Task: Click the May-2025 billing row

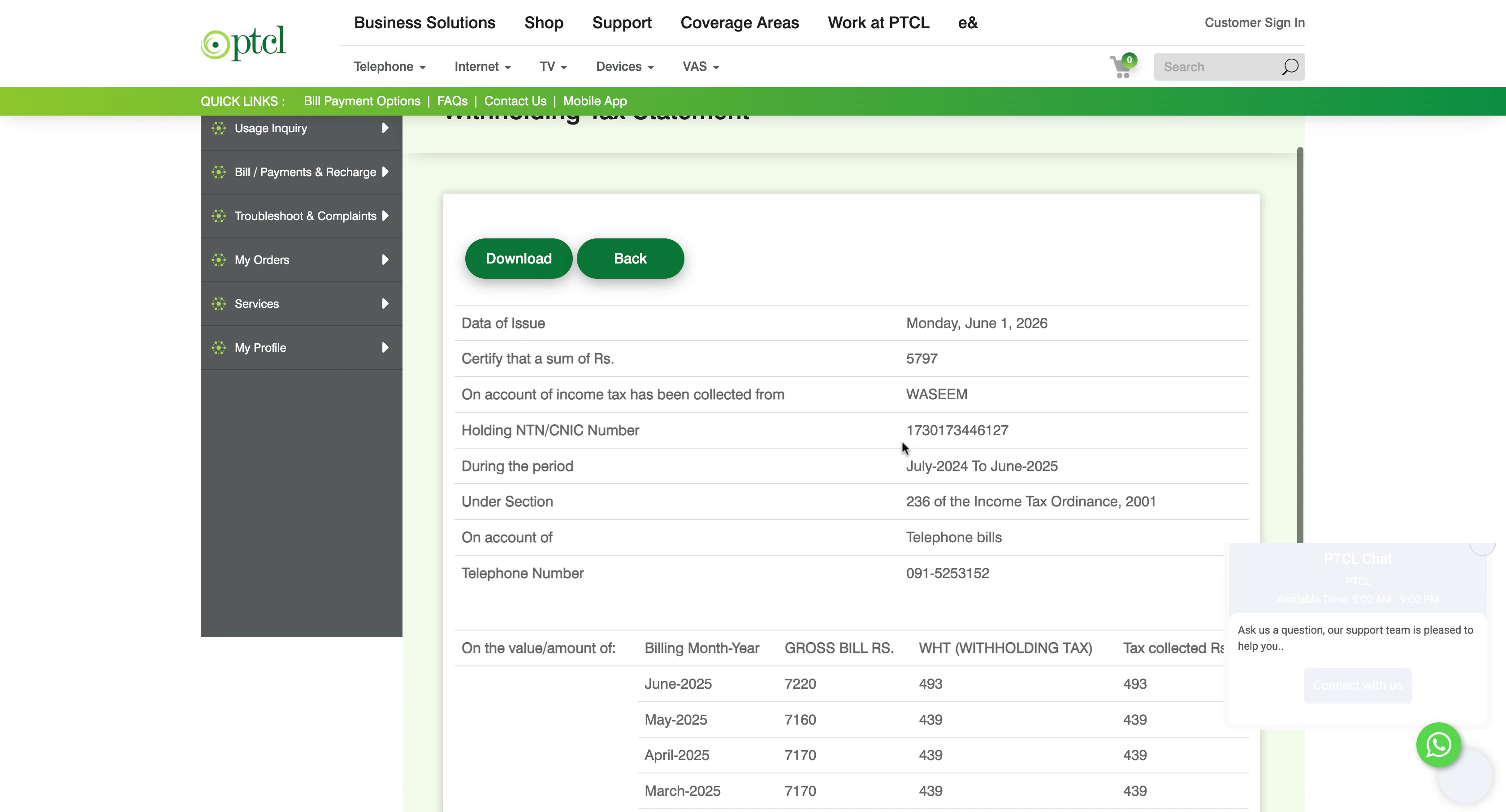Action: pyautogui.click(x=943, y=720)
